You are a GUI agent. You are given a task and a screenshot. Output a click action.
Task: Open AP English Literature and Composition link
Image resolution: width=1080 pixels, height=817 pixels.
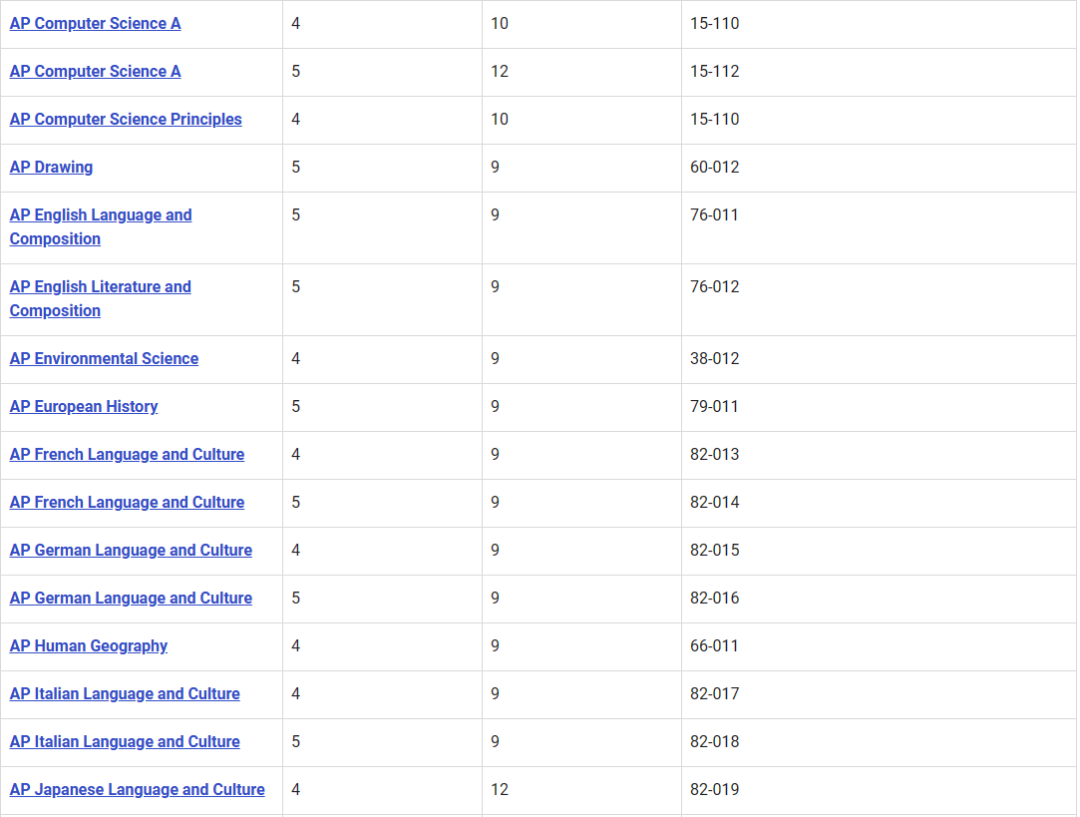[x=100, y=287]
